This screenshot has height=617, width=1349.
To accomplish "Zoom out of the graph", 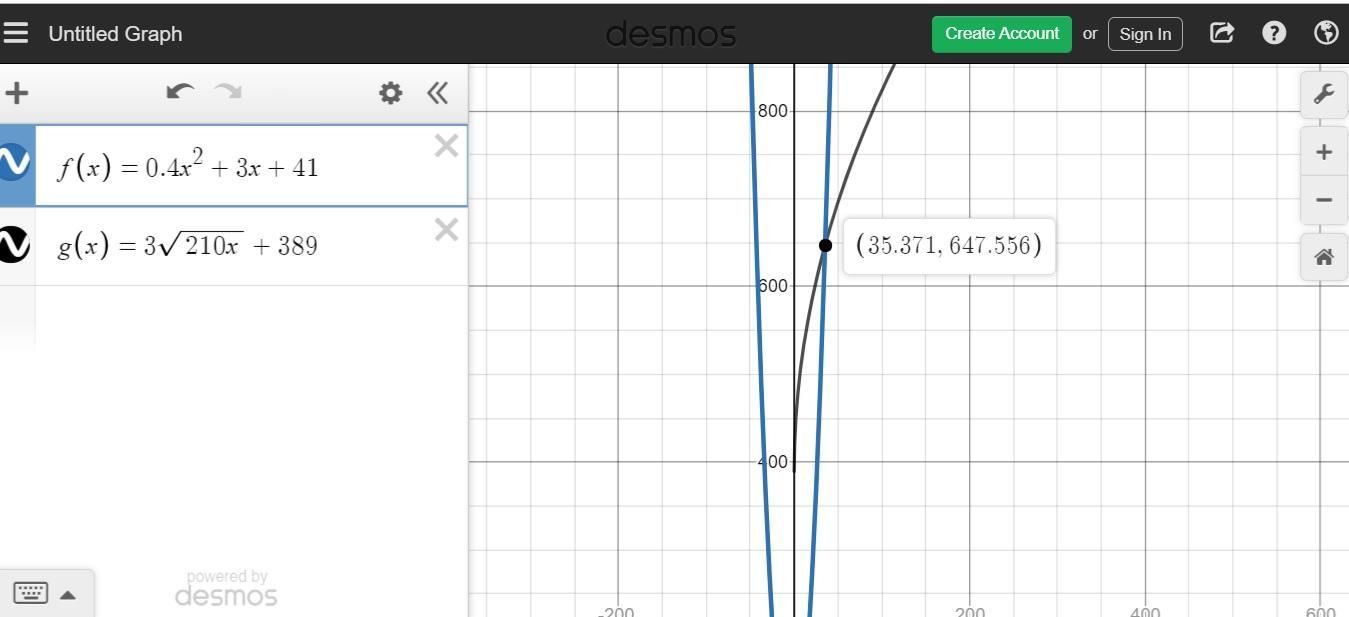I will [x=1324, y=199].
